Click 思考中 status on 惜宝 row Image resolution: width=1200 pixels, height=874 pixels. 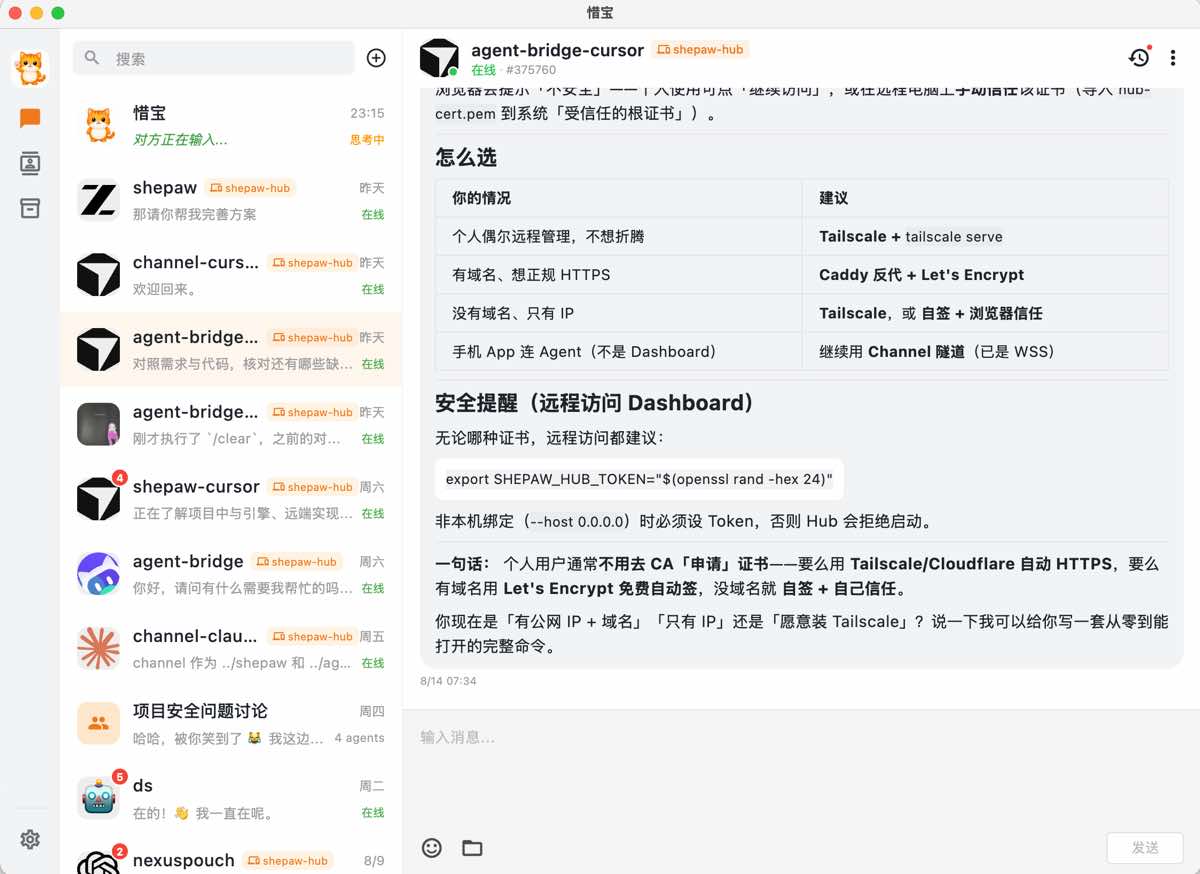(367, 140)
